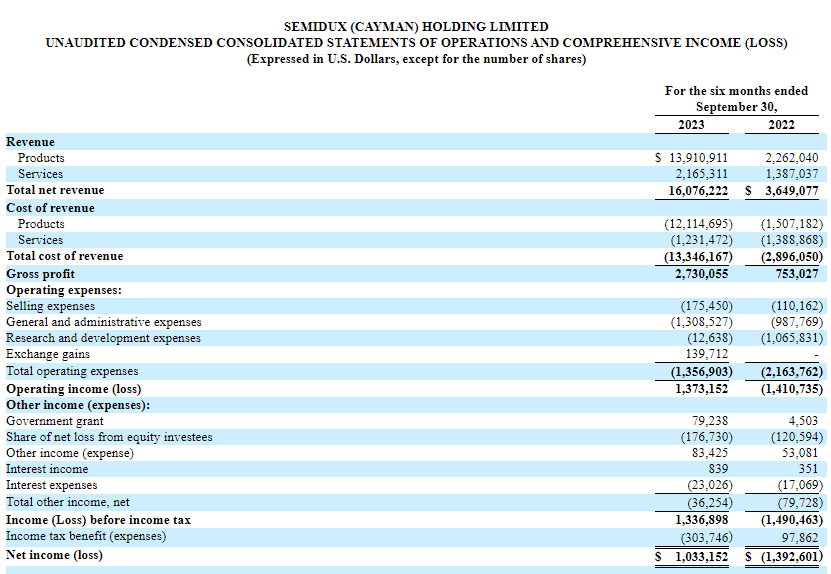Image resolution: width=831 pixels, height=574 pixels.
Task: Click total operating expenses (2,163,762)
Action: coord(792,372)
